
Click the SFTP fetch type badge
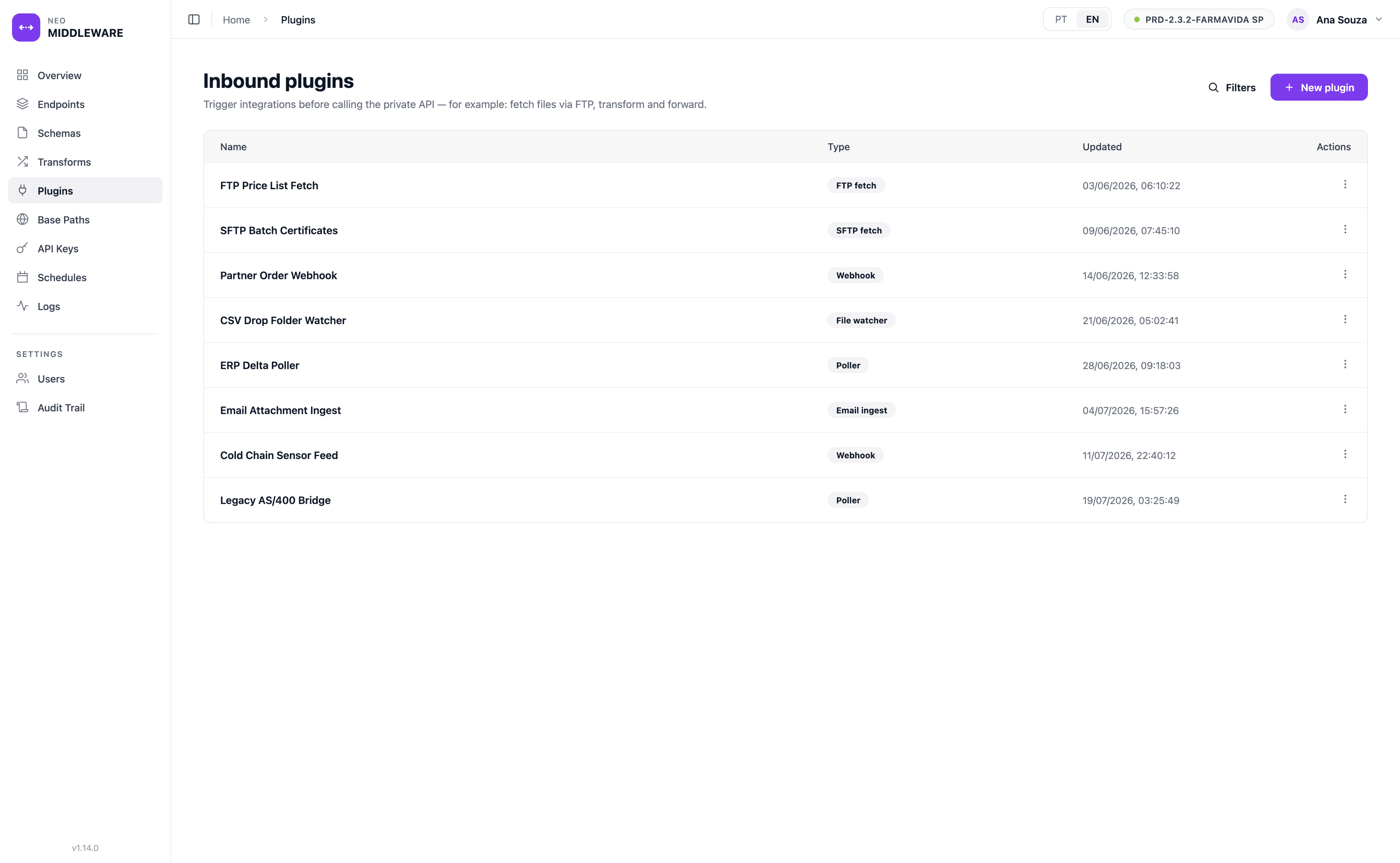(x=859, y=230)
